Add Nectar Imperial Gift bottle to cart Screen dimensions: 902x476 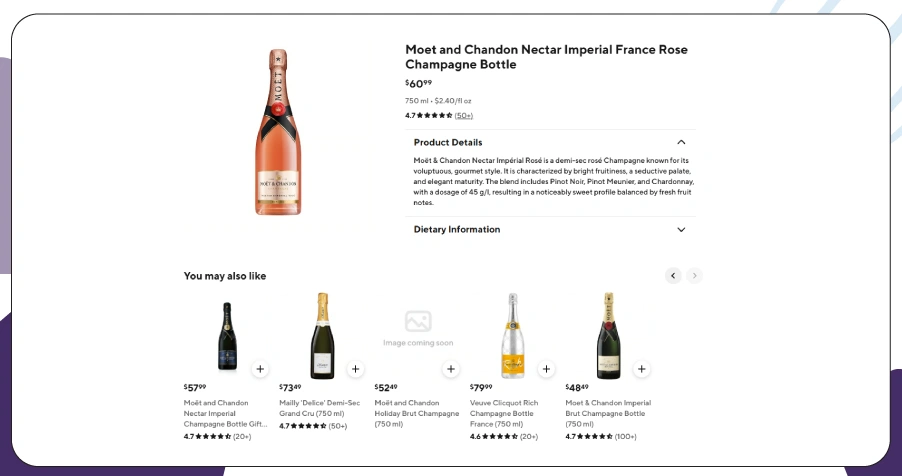tap(260, 369)
